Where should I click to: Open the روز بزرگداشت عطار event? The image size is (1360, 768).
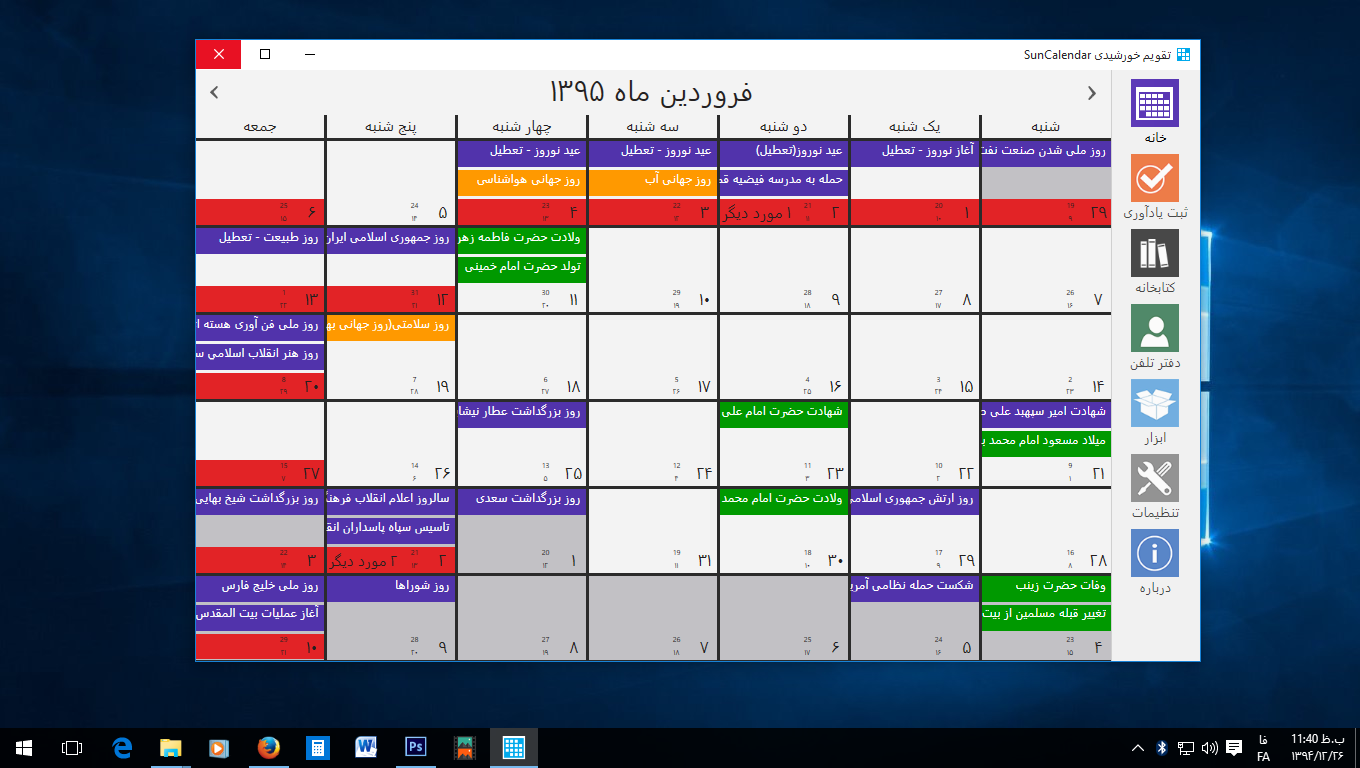pyautogui.click(x=521, y=413)
